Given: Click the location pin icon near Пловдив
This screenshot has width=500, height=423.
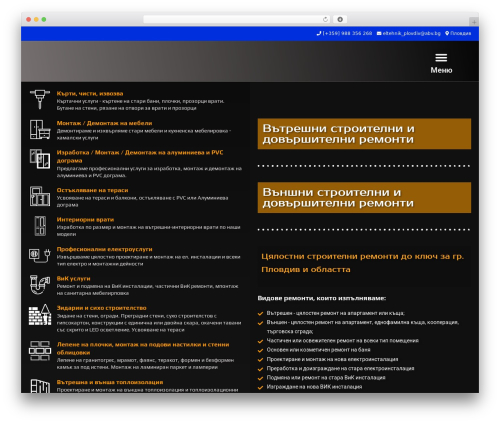Looking at the screenshot, I should [447, 33].
